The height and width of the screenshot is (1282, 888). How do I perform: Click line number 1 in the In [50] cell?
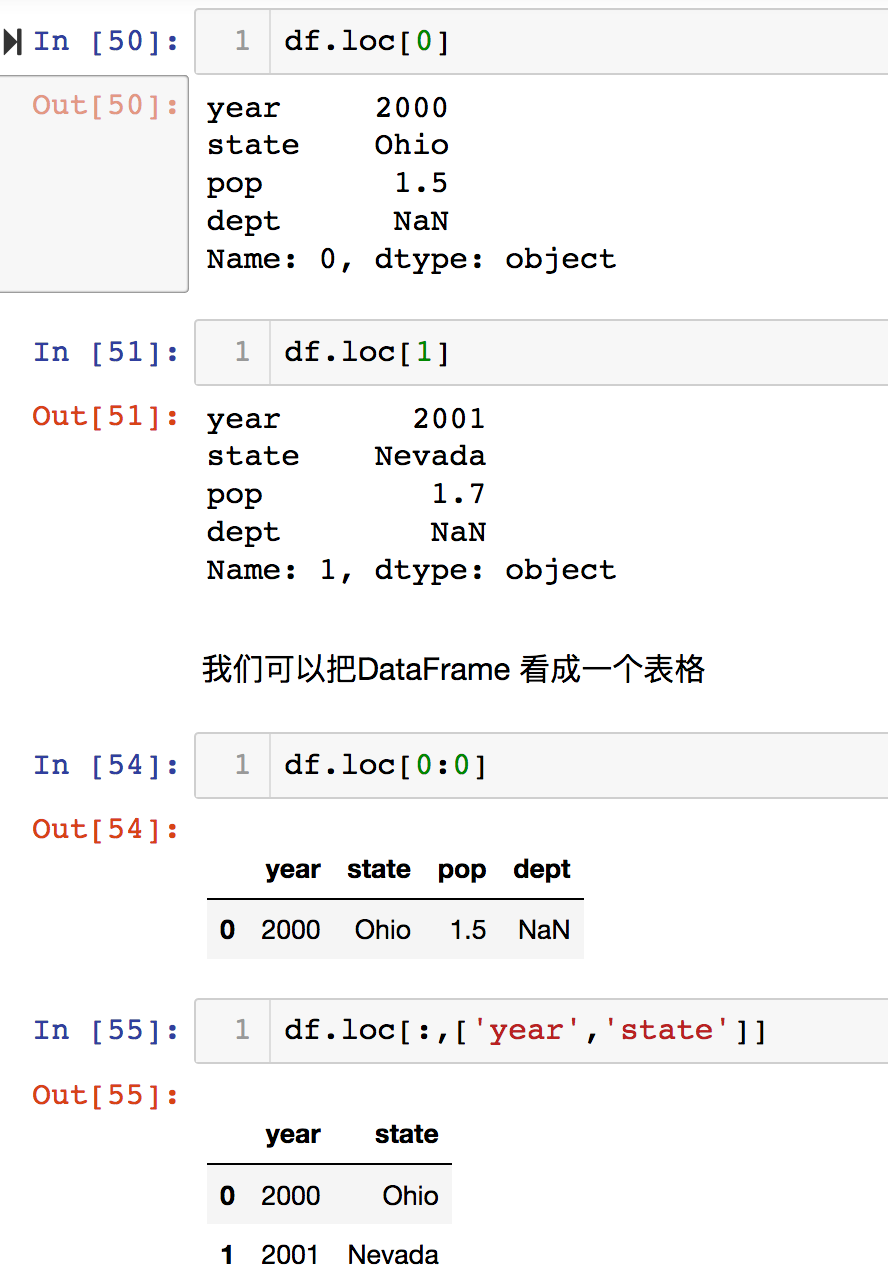click(x=242, y=42)
